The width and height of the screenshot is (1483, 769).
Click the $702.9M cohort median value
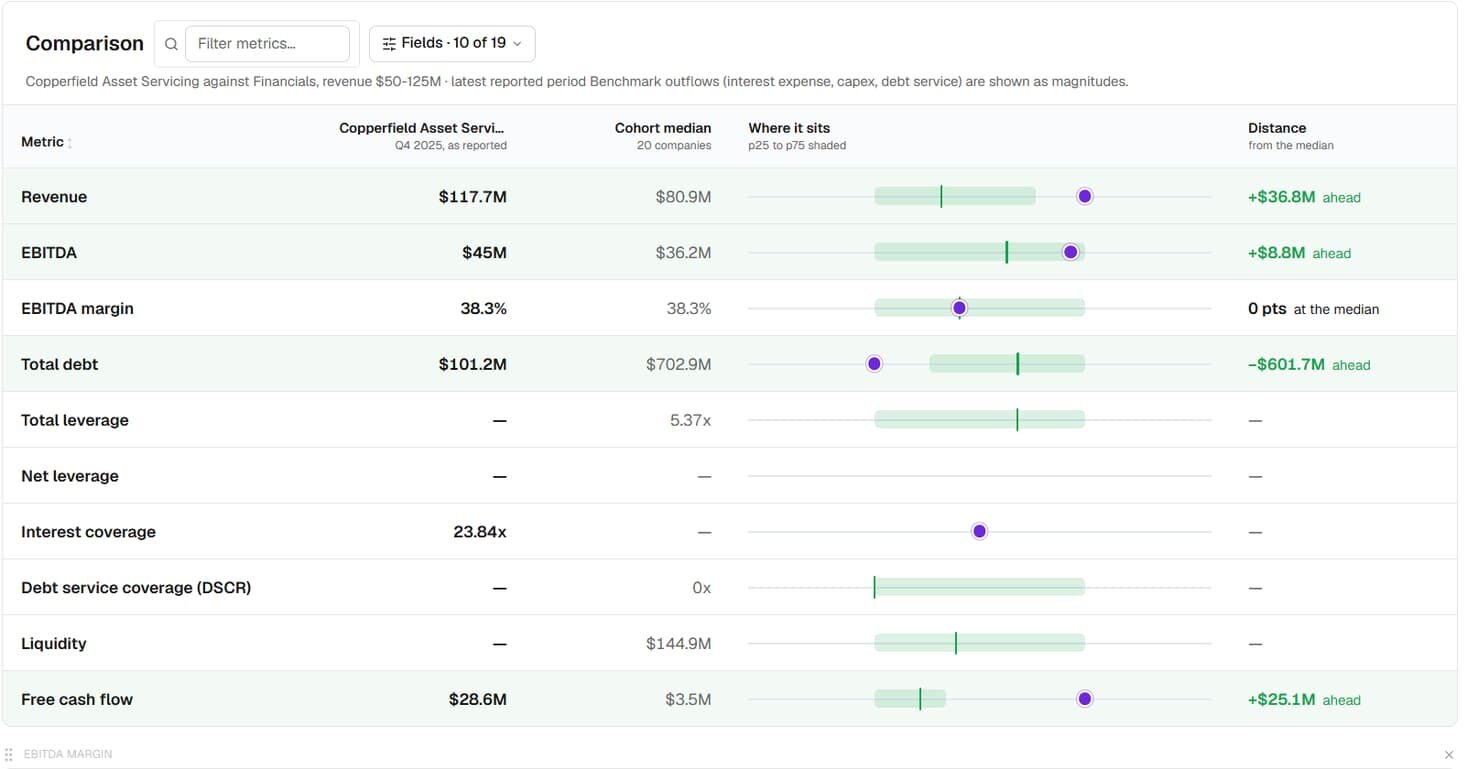678,365
